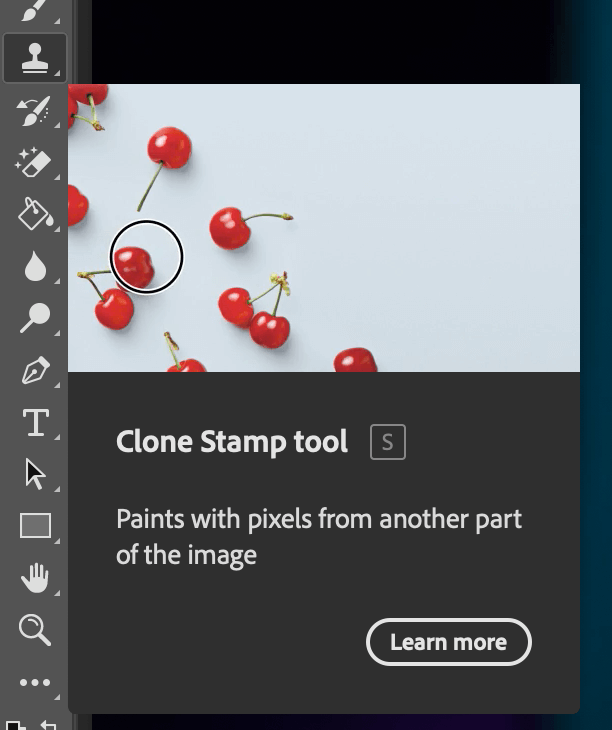
Task: Open the Edit Toolbar three-dots menu
Action: (35, 683)
